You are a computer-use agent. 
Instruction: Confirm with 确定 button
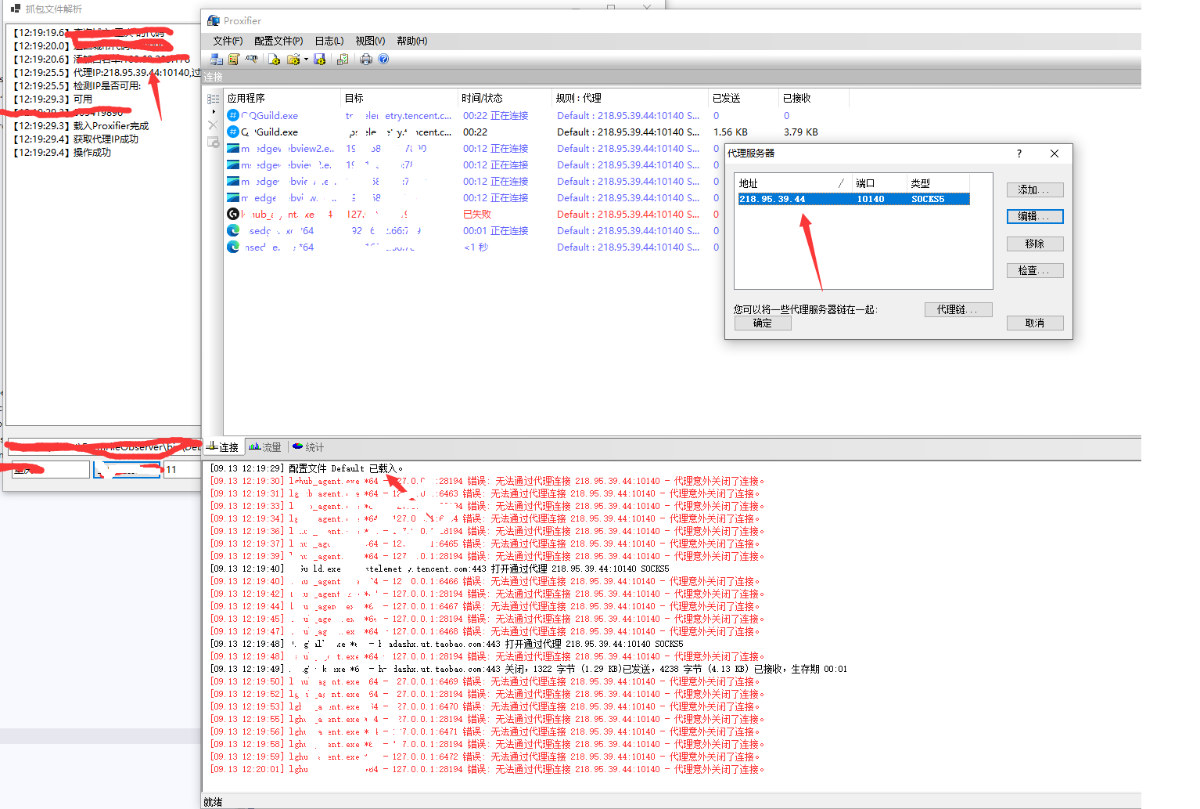(763, 323)
